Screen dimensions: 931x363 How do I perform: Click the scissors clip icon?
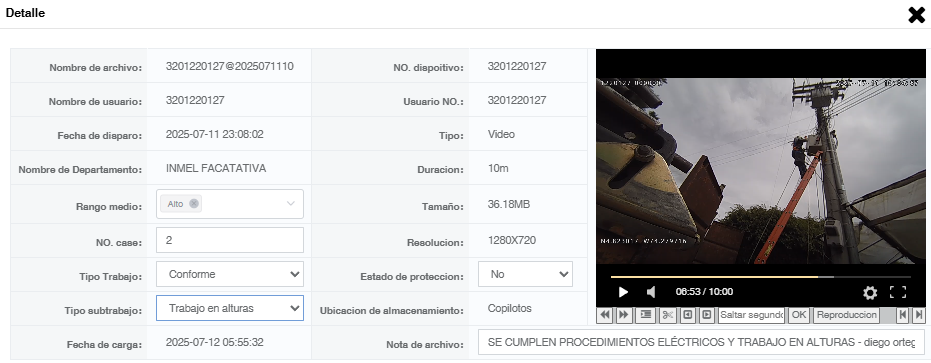pos(667,315)
